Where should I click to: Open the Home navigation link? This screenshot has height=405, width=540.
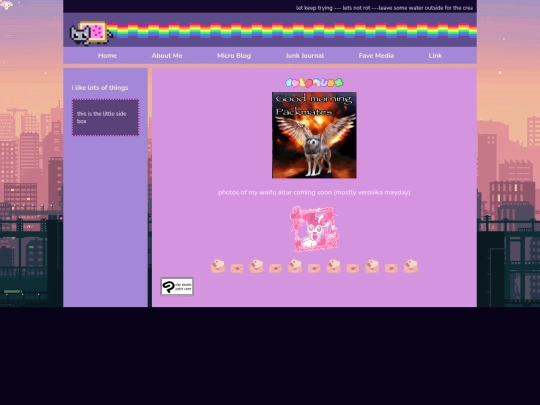(107, 55)
